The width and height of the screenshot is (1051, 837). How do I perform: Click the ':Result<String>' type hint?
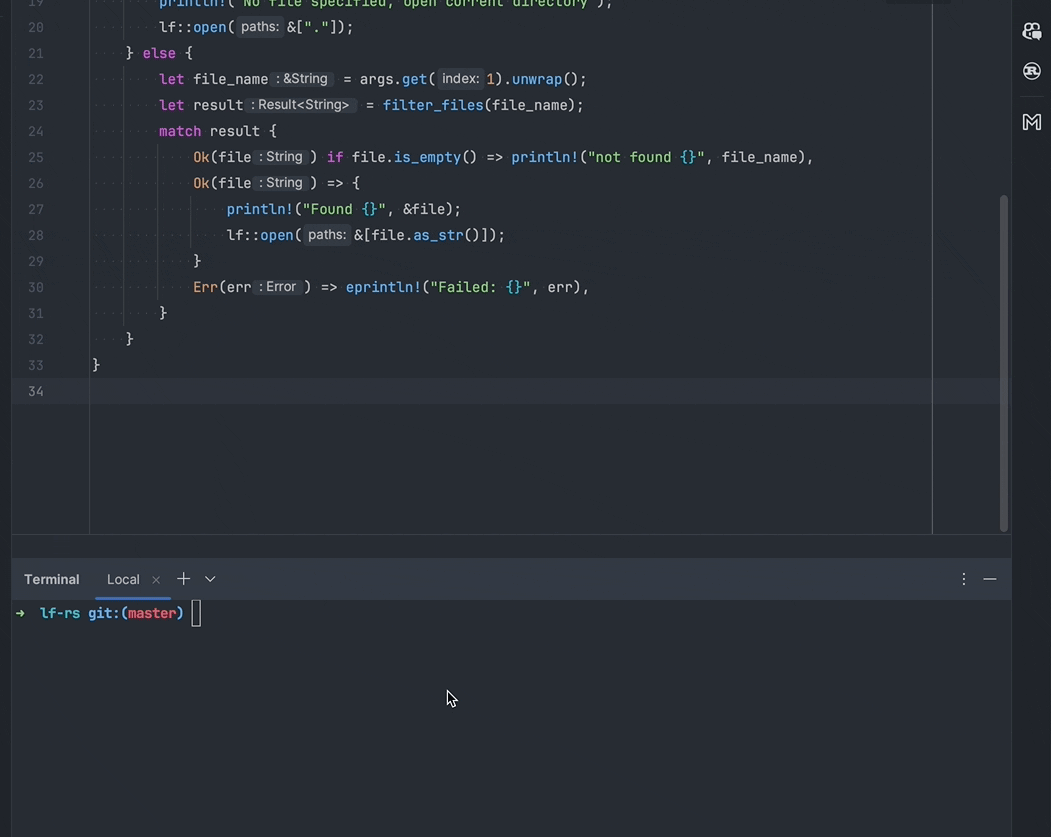tap(301, 105)
